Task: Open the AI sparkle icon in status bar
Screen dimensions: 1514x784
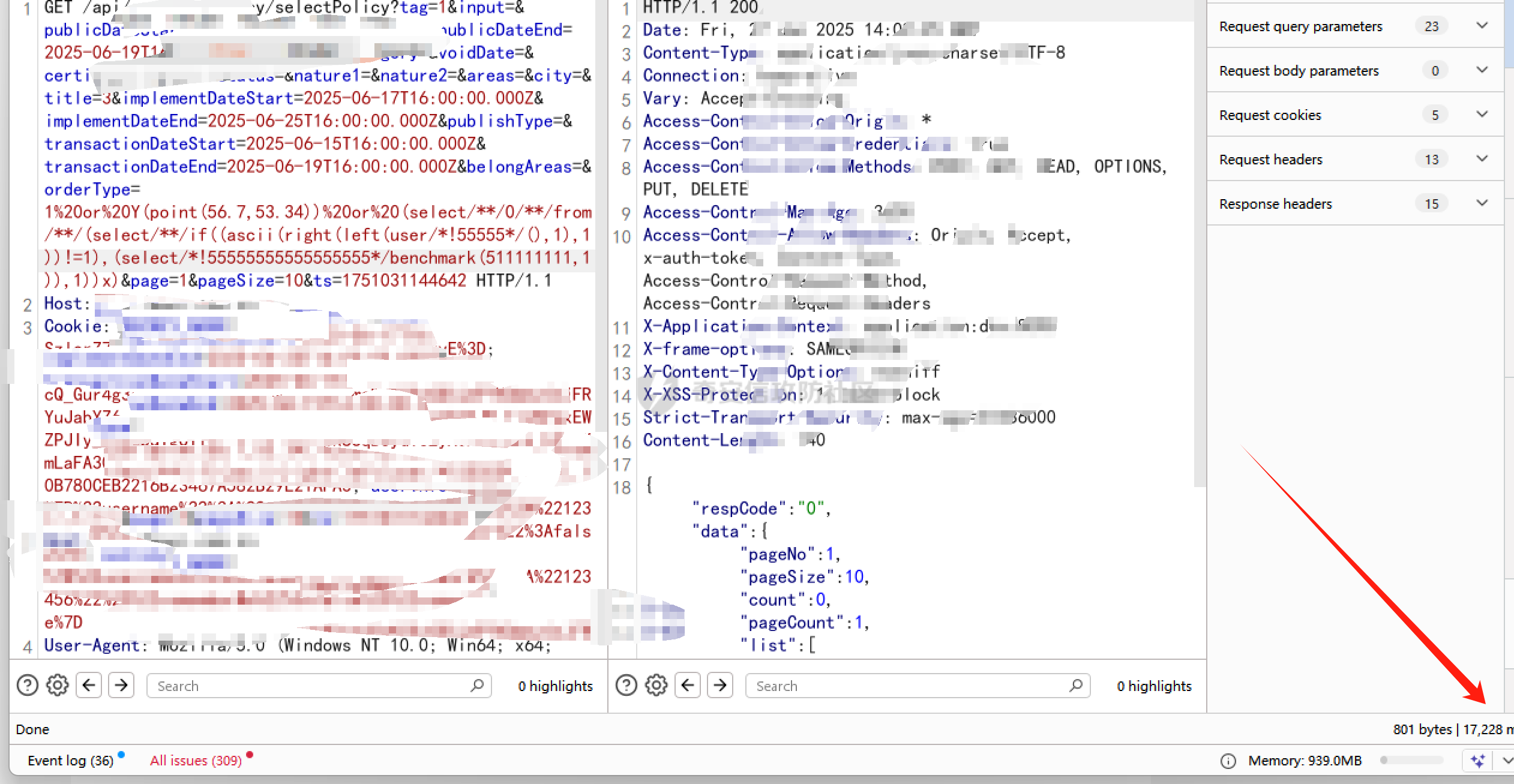Action: pyautogui.click(x=1478, y=761)
